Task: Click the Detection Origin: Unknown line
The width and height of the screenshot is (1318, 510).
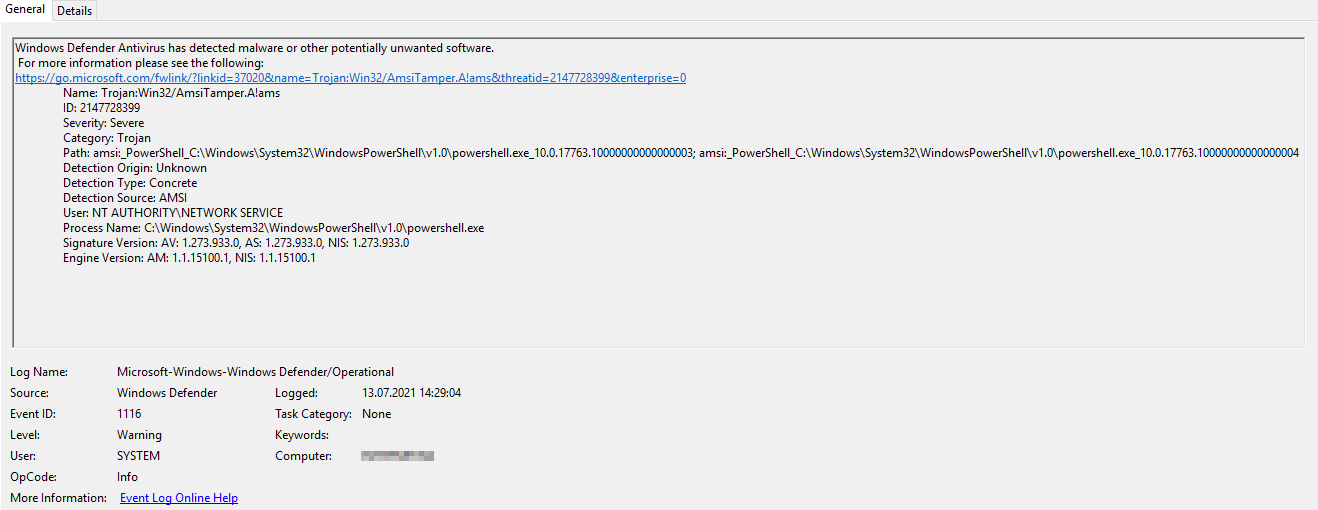Action: click(x=135, y=168)
